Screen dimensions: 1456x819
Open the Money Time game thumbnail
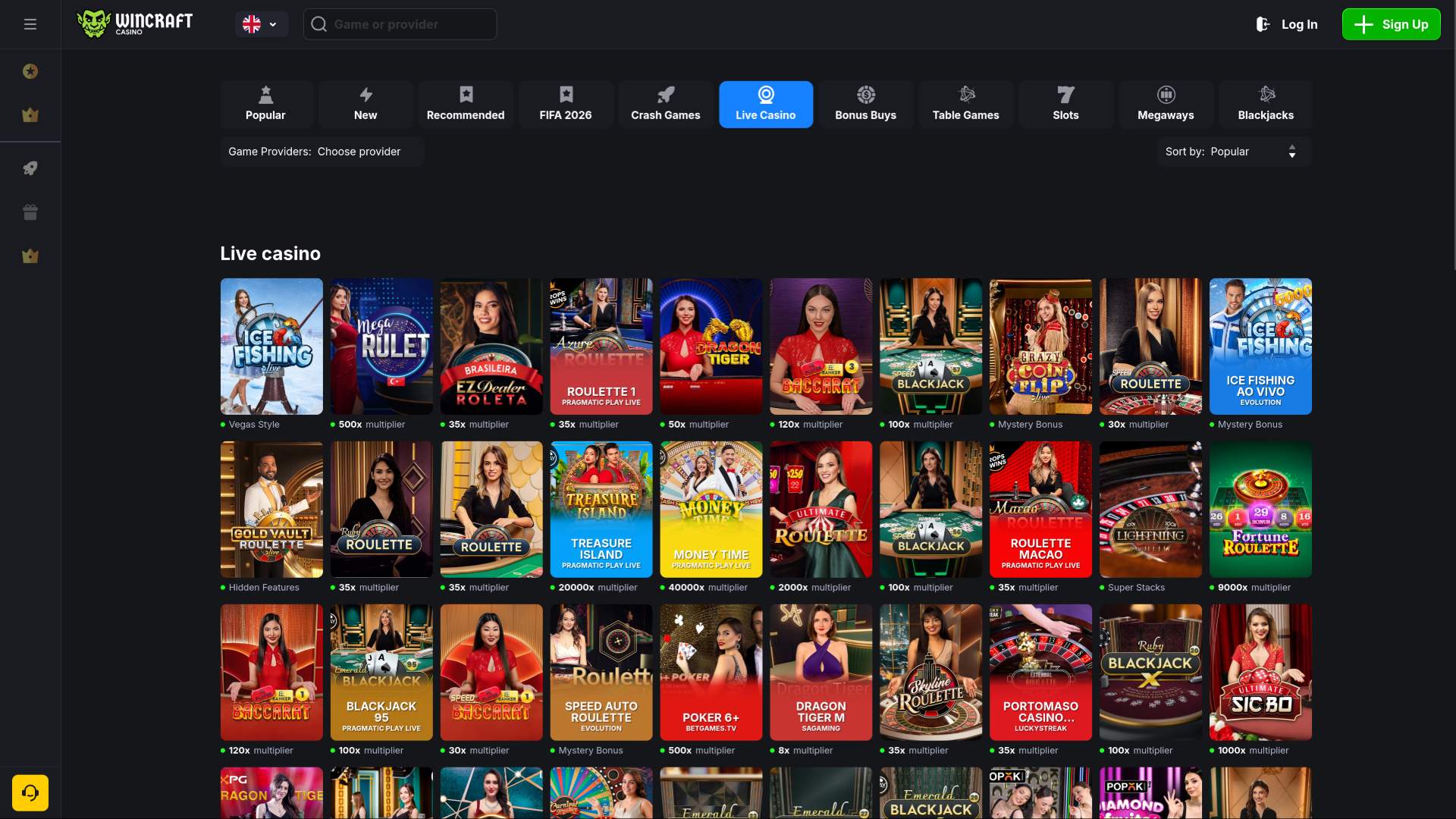pyautogui.click(x=711, y=510)
